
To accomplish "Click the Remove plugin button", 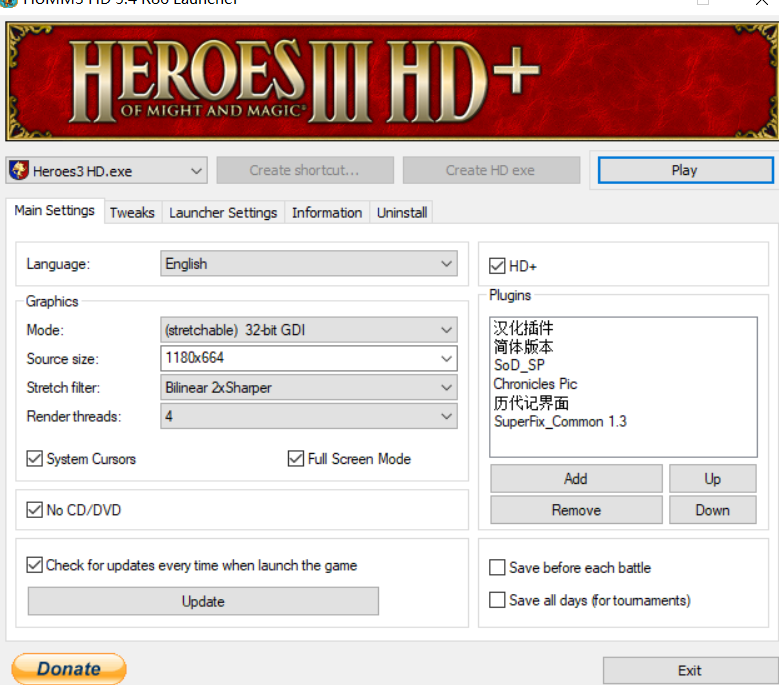I will pyautogui.click(x=576, y=510).
